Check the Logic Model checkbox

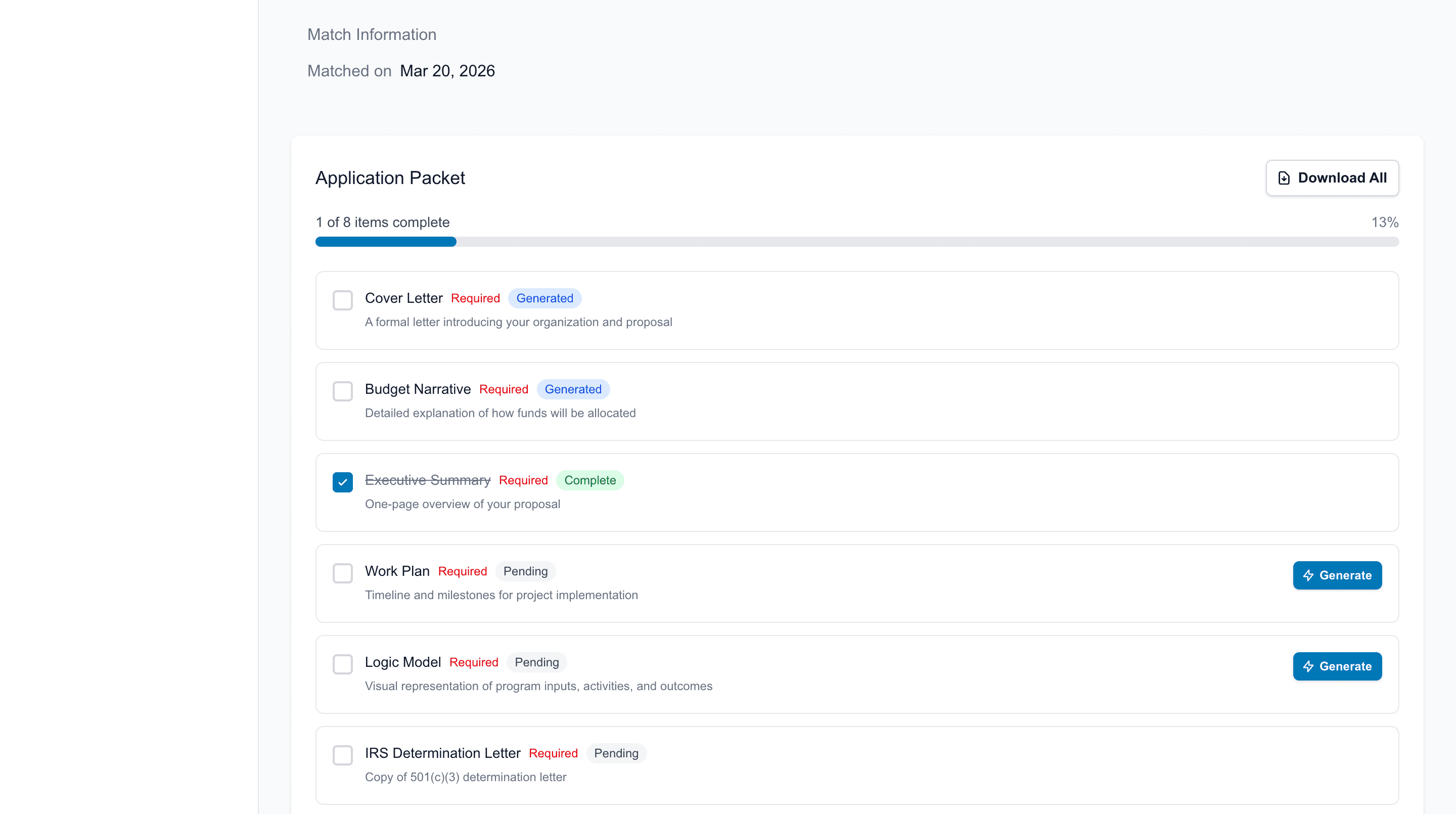pyautogui.click(x=343, y=664)
